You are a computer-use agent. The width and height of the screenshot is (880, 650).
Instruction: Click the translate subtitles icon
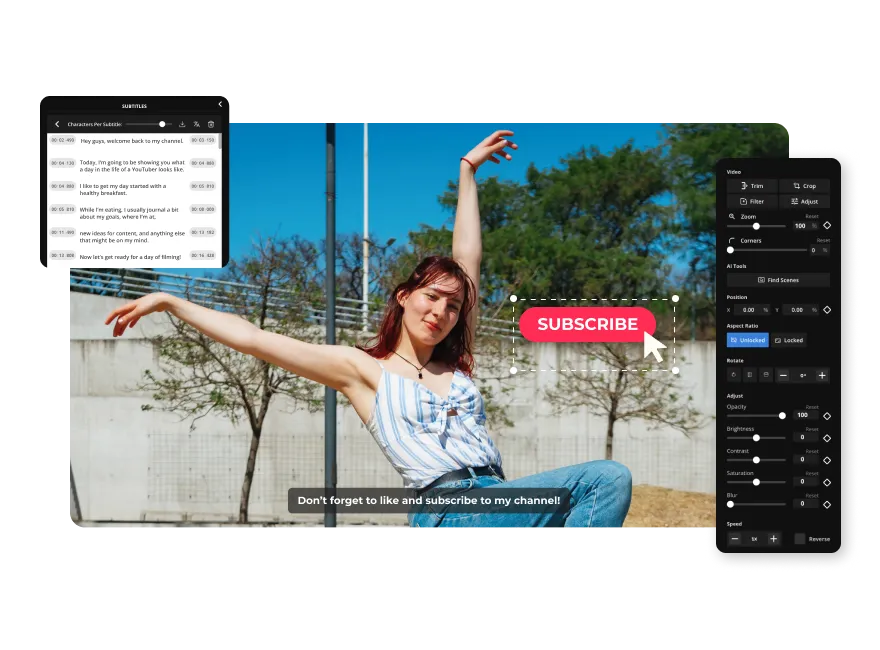point(197,124)
